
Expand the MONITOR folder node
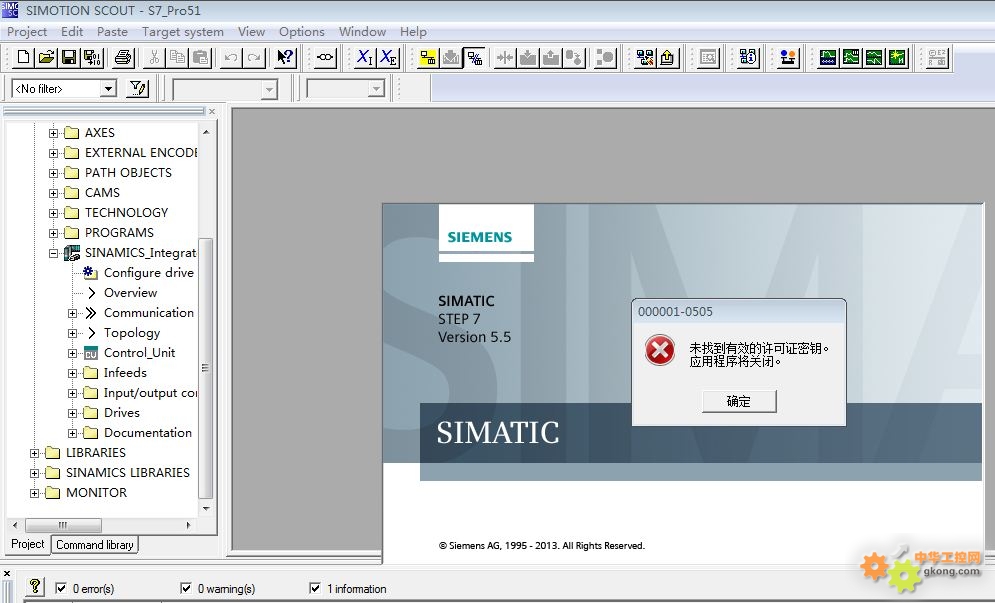[34, 493]
